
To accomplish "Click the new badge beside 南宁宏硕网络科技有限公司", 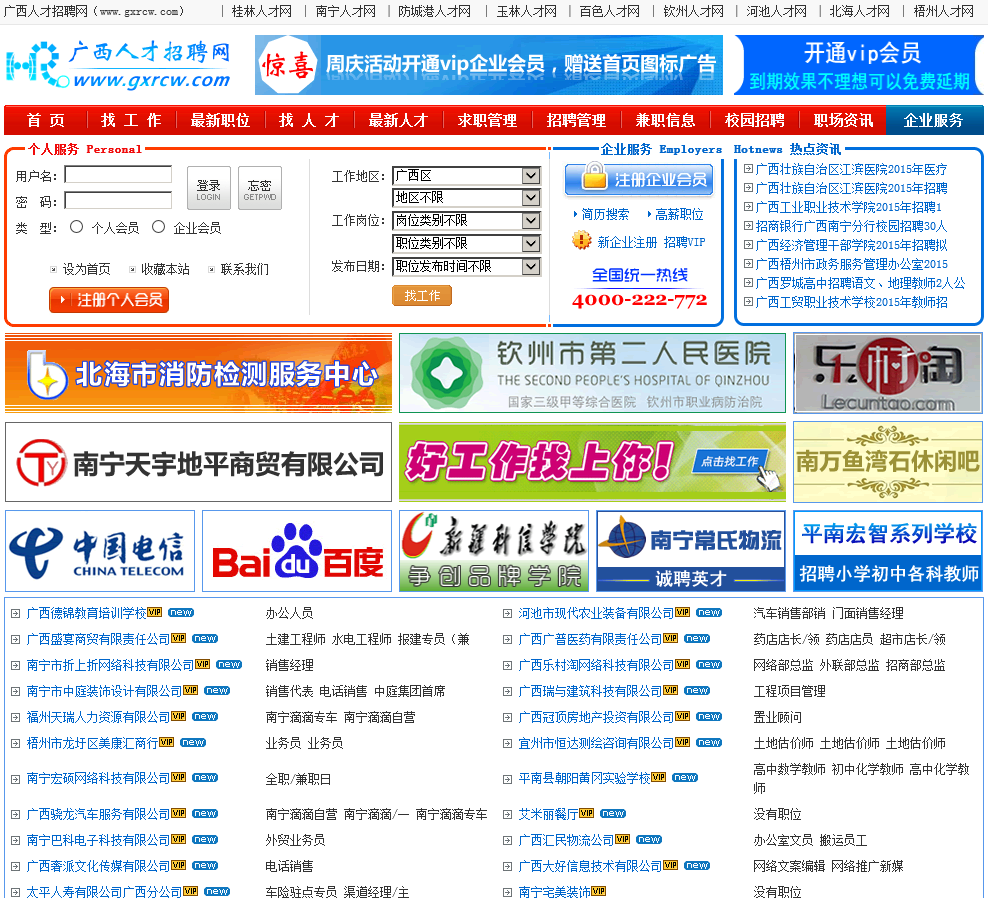I will [205, 777].
